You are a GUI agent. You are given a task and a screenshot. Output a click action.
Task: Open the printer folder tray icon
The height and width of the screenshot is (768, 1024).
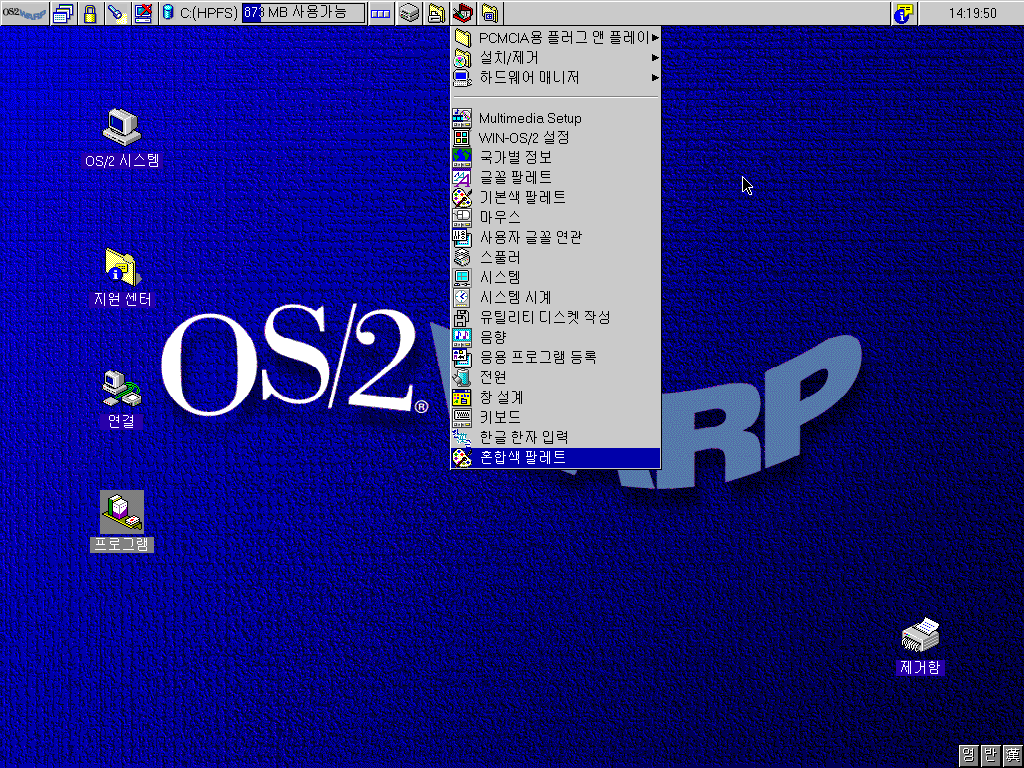(x=436, y=13)
